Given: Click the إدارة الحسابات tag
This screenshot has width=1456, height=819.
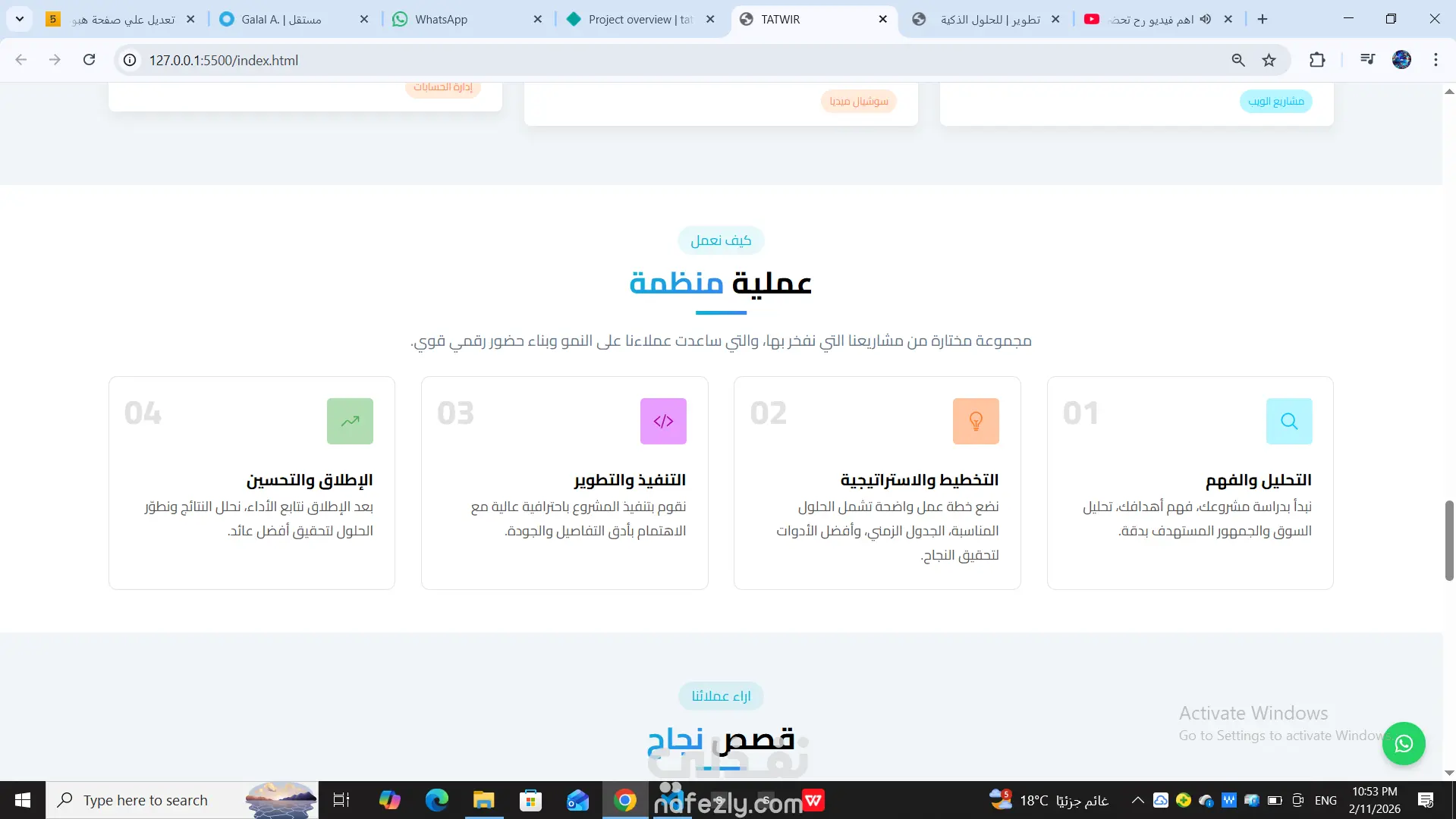Looking at the screenshot, I should pyautogui.click(x=443, y=87).
